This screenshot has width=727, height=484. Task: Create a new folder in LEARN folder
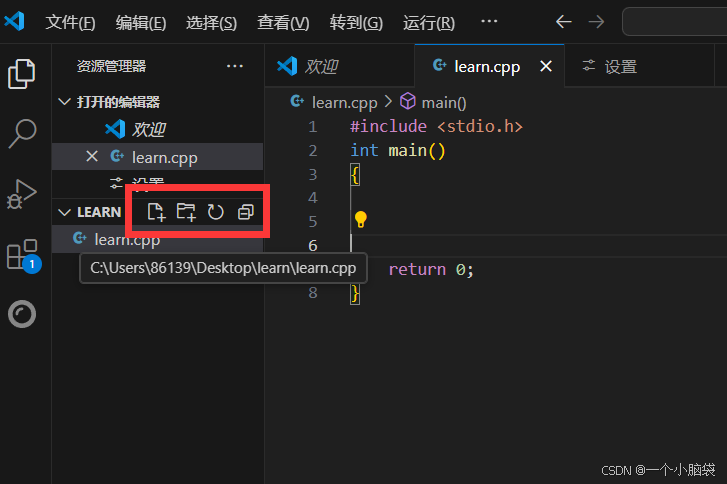[x=186, y=212]
